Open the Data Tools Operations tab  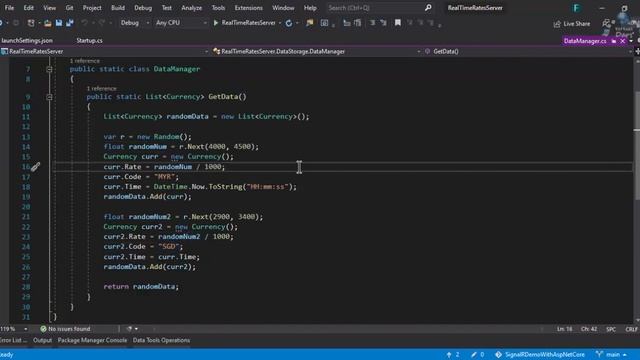[161, 340]
